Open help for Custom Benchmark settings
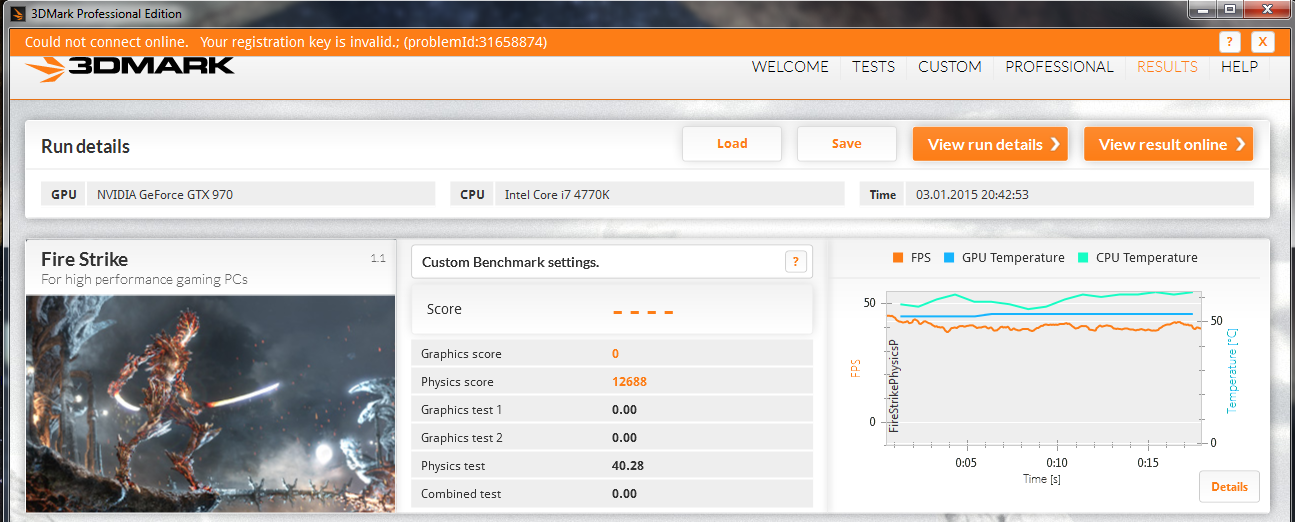 click(x=796, y=262)
